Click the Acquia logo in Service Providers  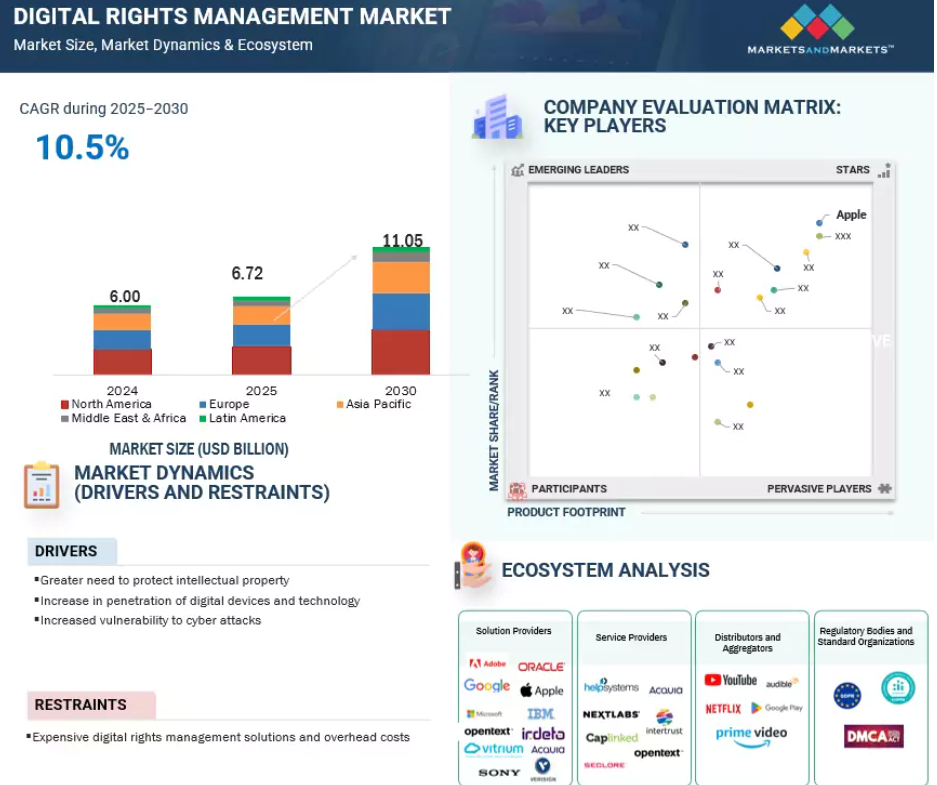tap(666, 691)
